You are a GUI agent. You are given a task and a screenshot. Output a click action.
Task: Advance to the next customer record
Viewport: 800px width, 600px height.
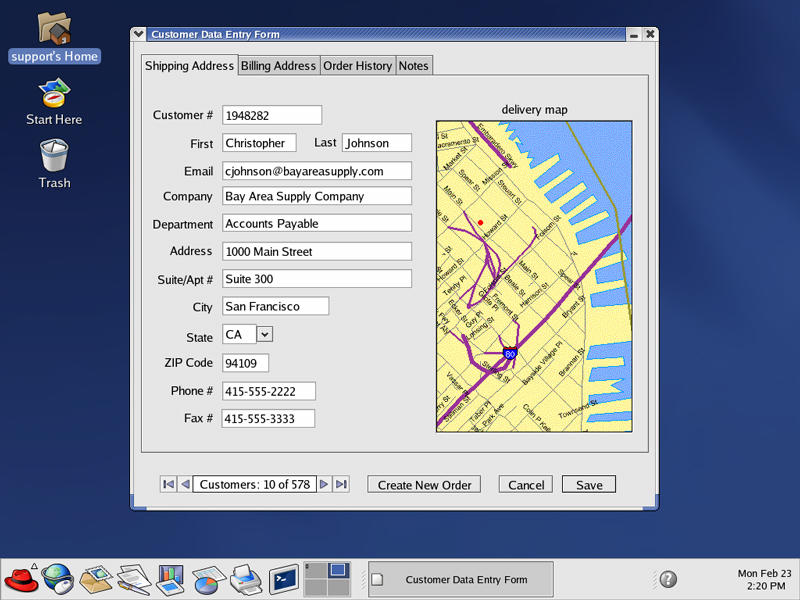pos(324,484)
